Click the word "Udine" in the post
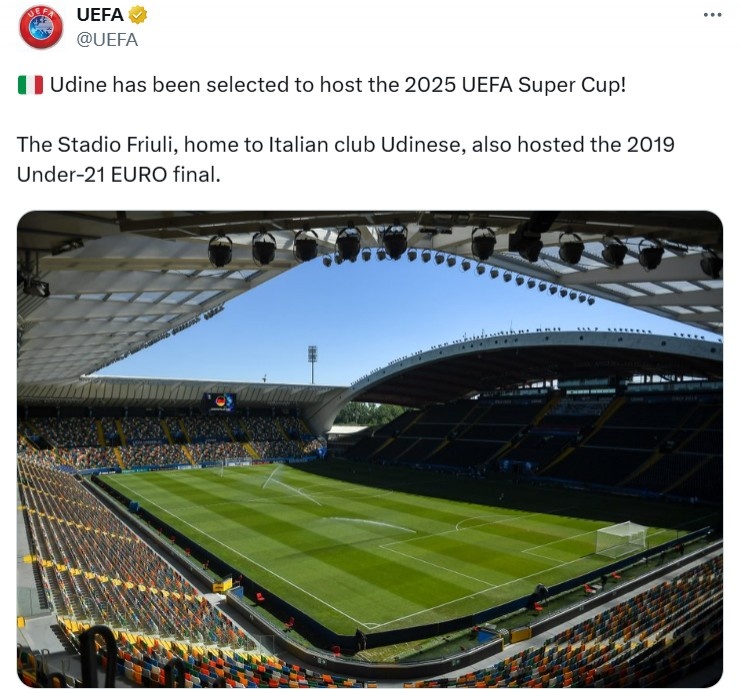The image size is (741, 696). coord(79,85)
